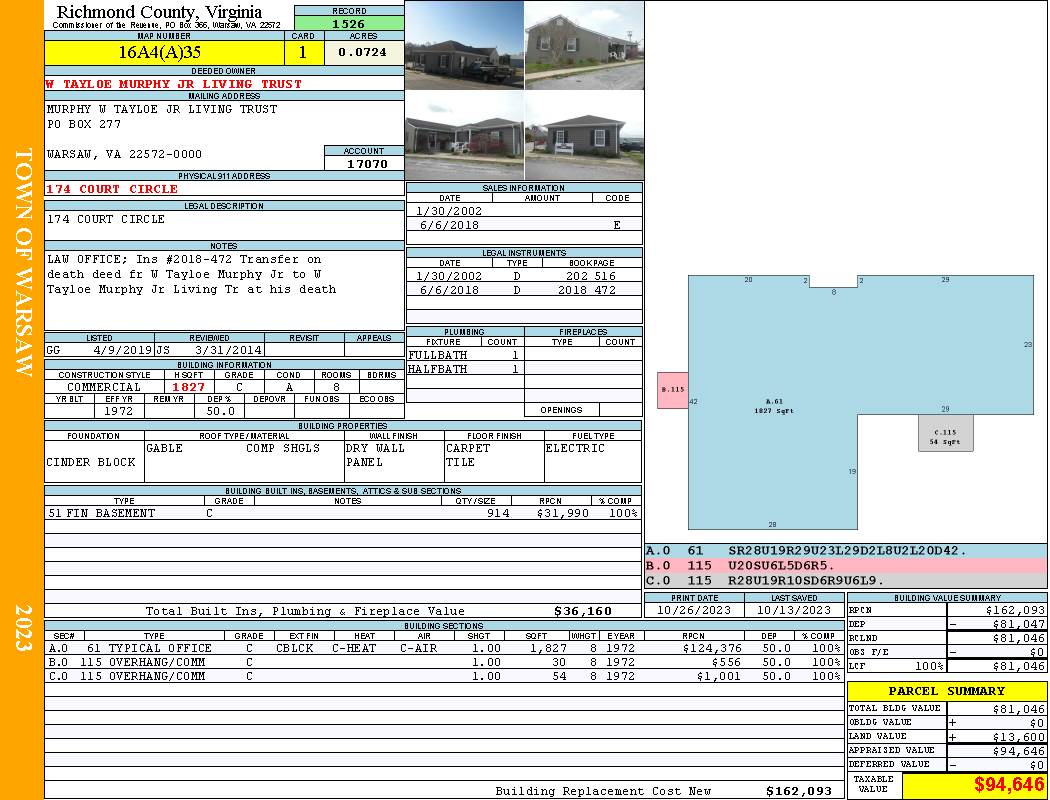
Task: Select the A.0 sketch legend row
Action: (x=845, y=551)
